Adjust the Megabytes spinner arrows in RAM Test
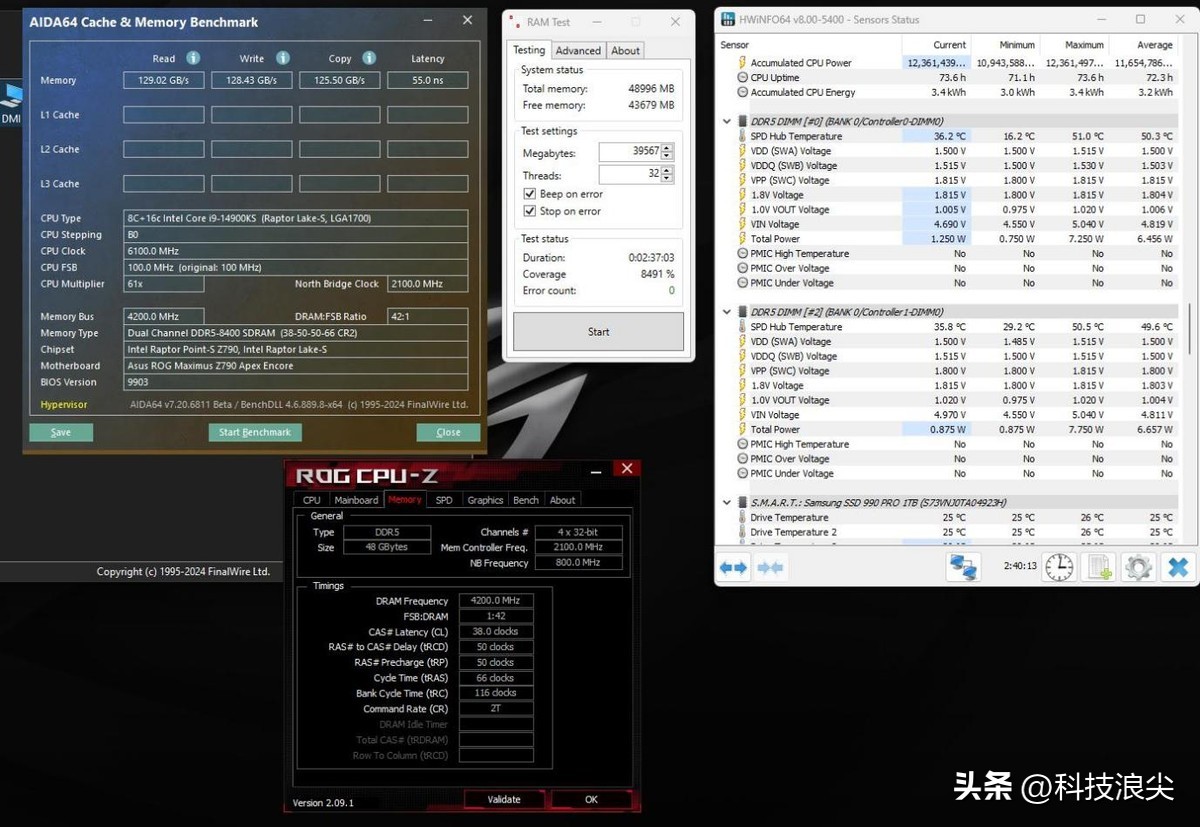 667,152
